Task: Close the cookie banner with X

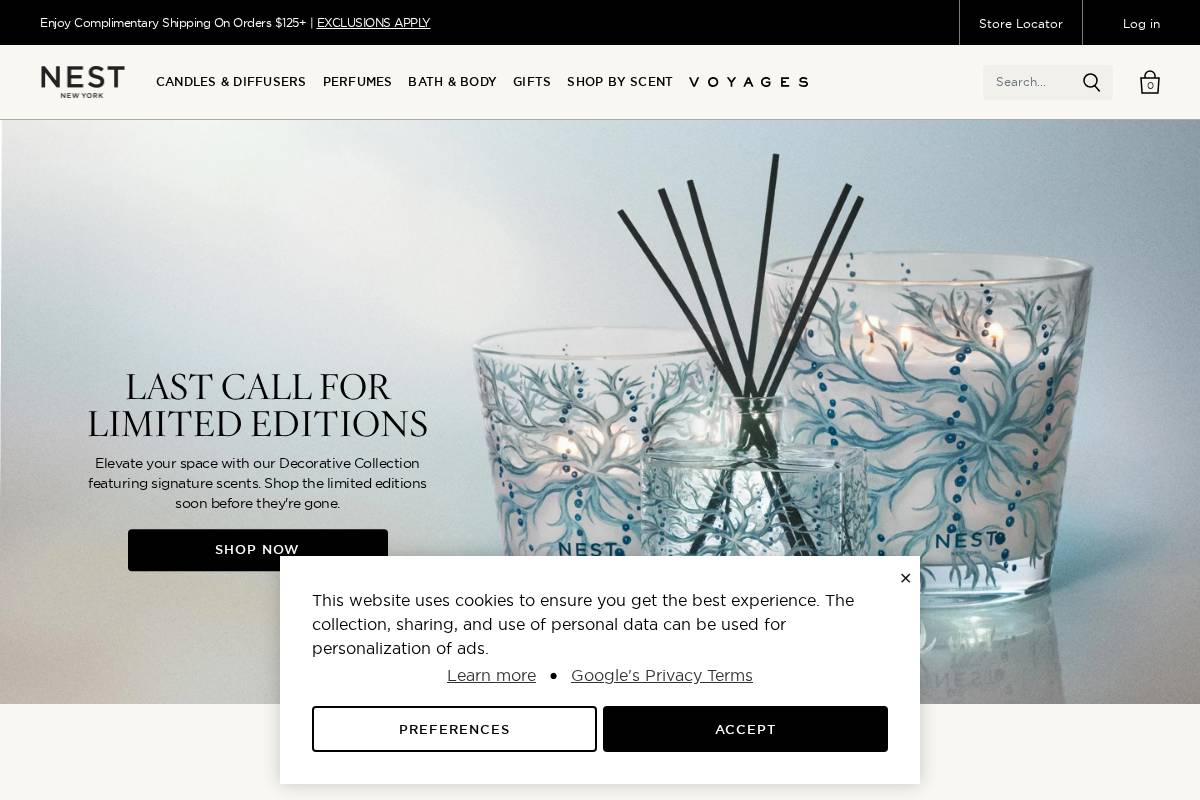Action: (905, 578)
